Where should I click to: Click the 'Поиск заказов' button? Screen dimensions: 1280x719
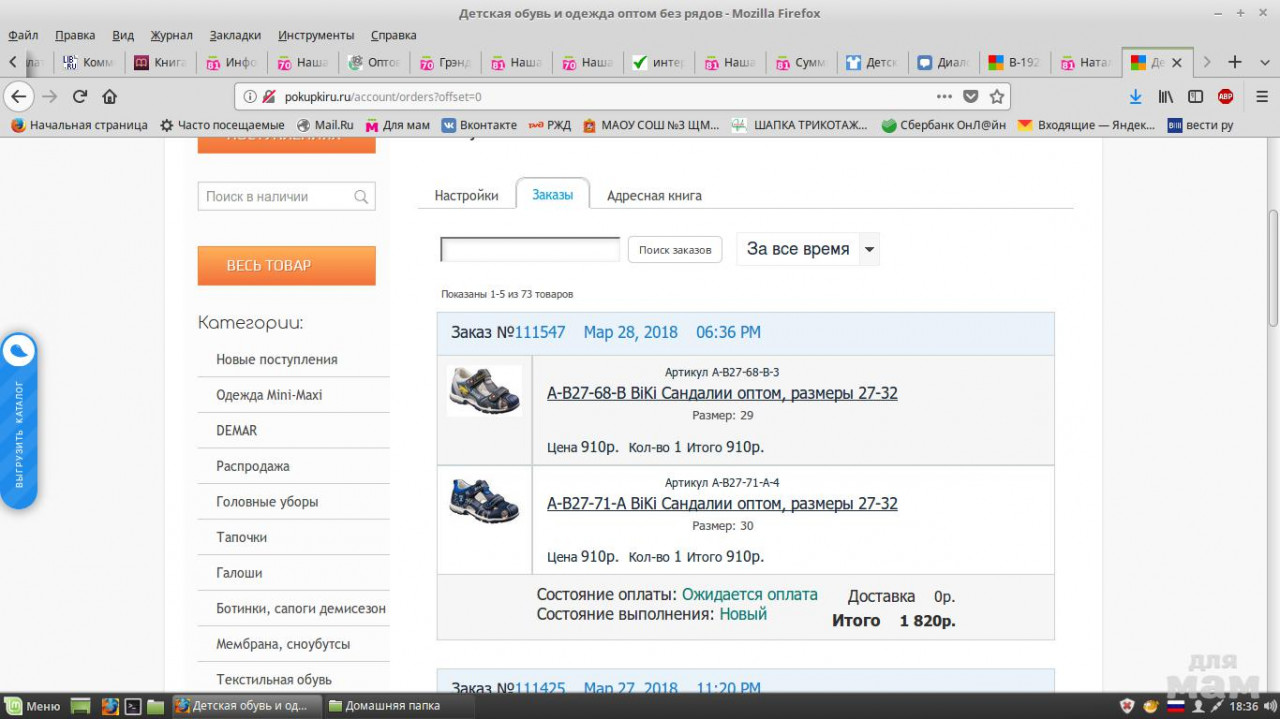[675, 250]
